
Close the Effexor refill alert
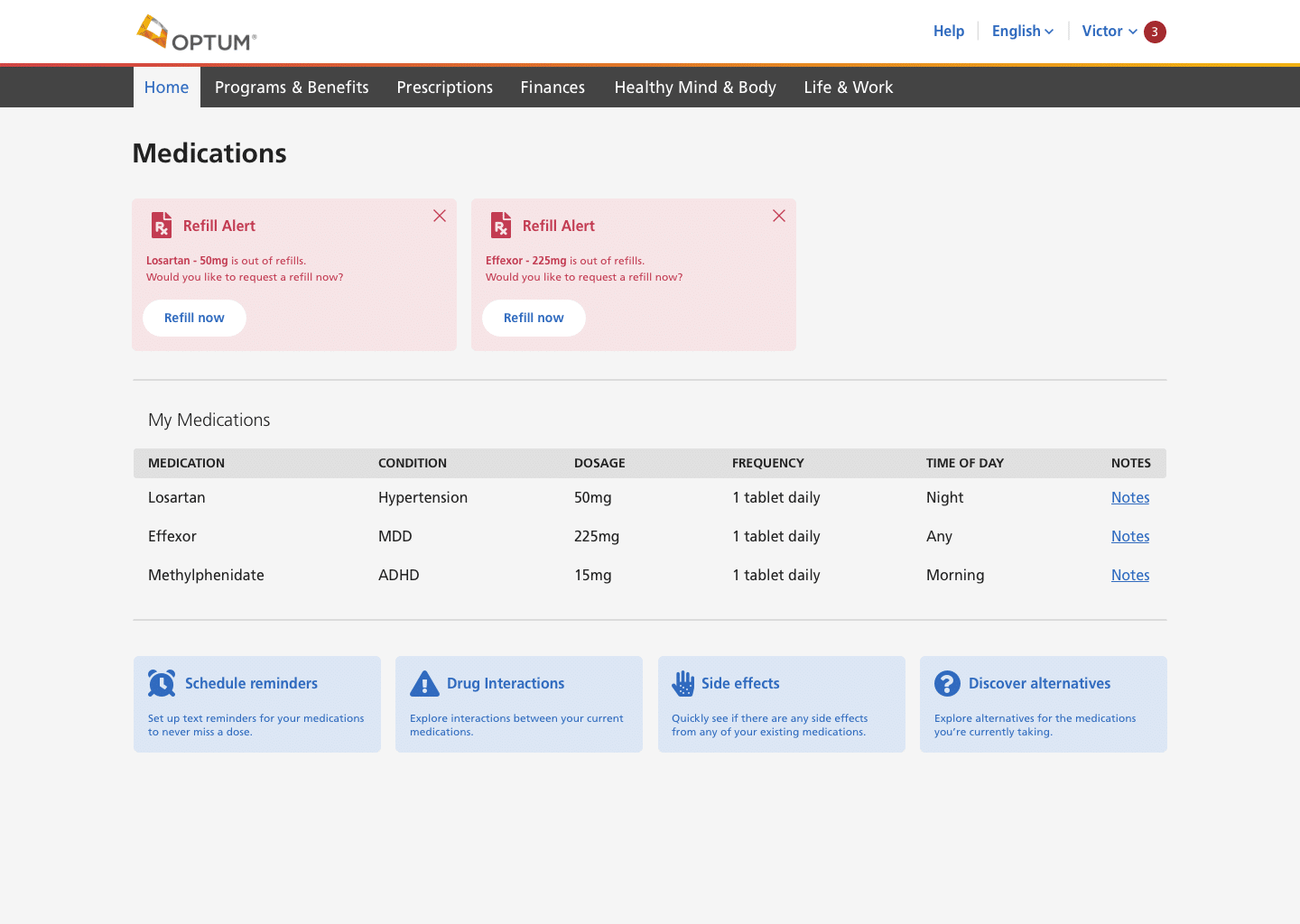(779, 216)
